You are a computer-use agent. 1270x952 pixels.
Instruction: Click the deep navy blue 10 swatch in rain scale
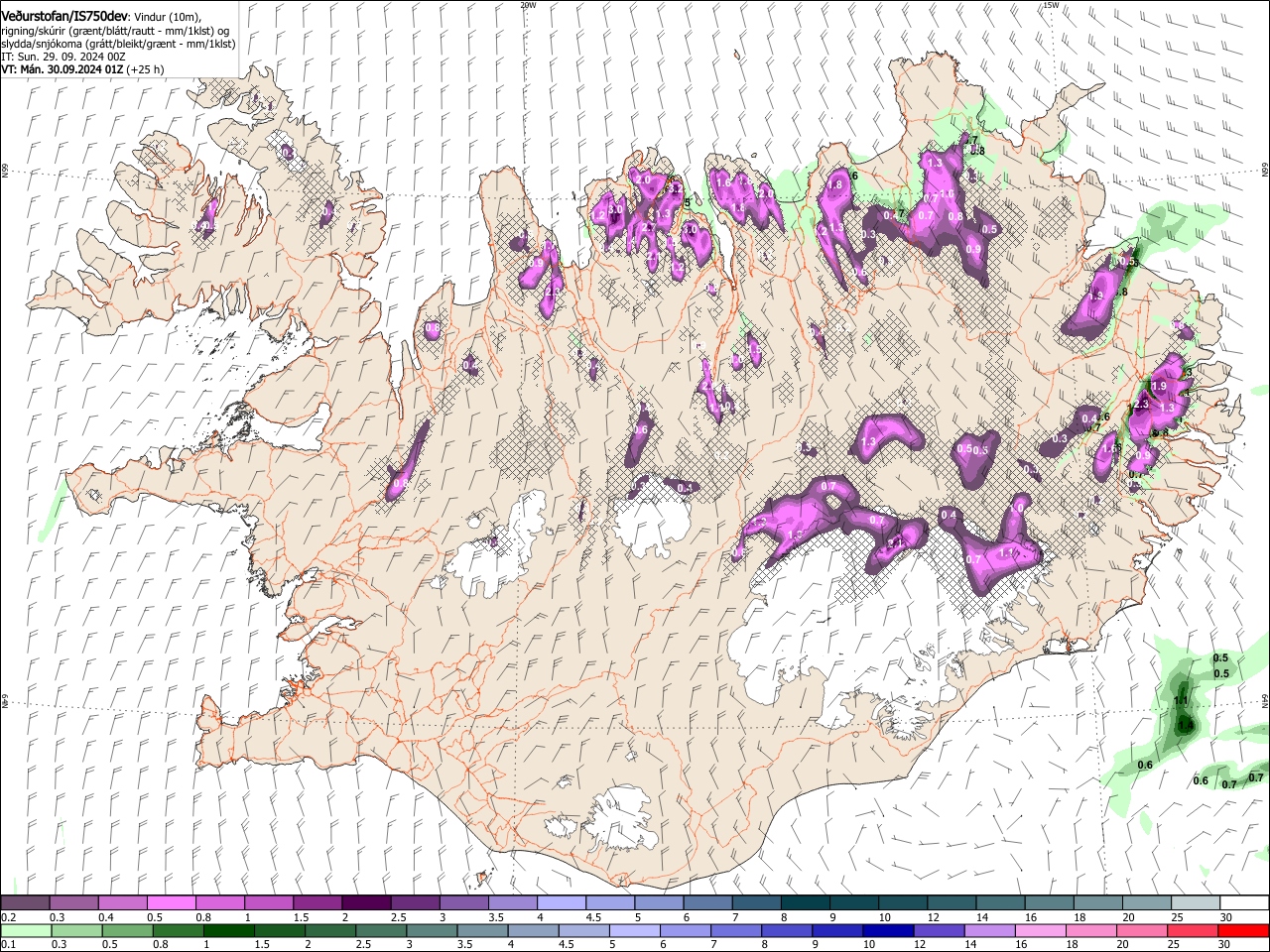tap(886, 930)
